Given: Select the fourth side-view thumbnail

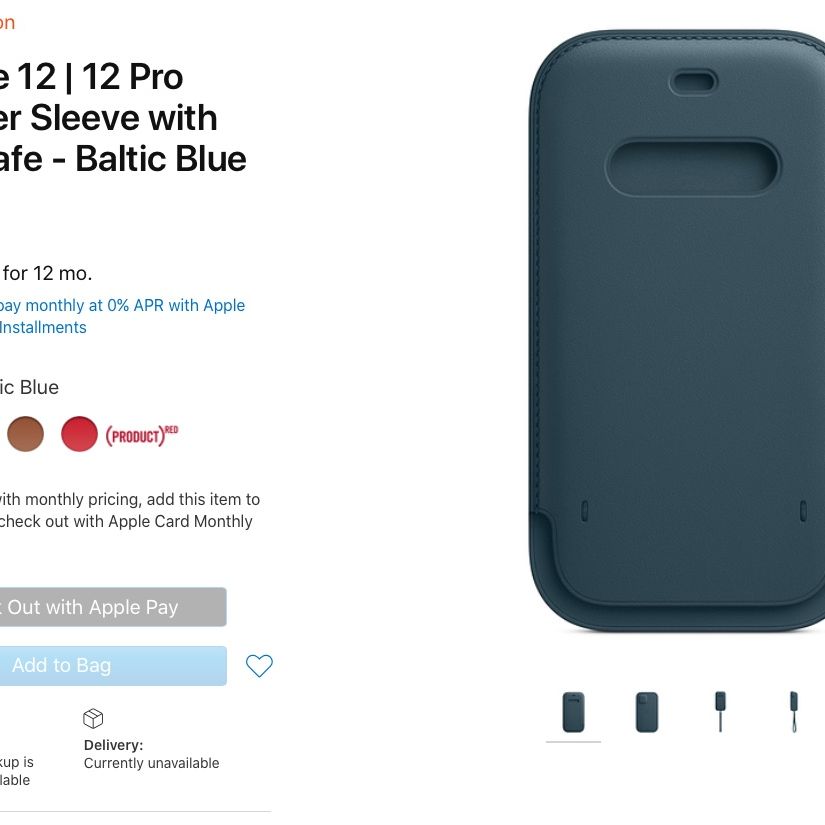Looking at the screenshot, I should click(794, 712).
